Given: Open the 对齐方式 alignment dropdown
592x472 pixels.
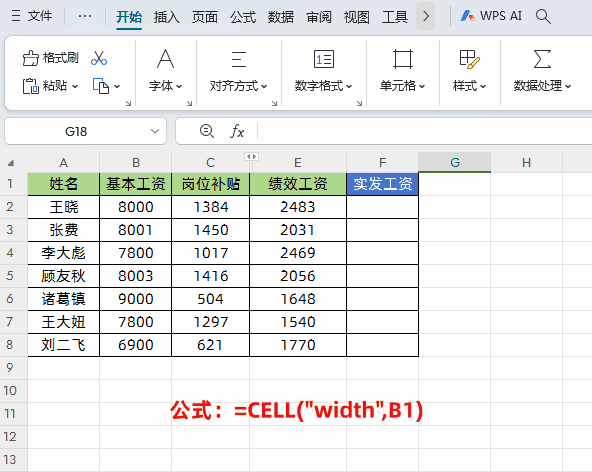Looking at the screenshot, I should [x=239, y=70].
